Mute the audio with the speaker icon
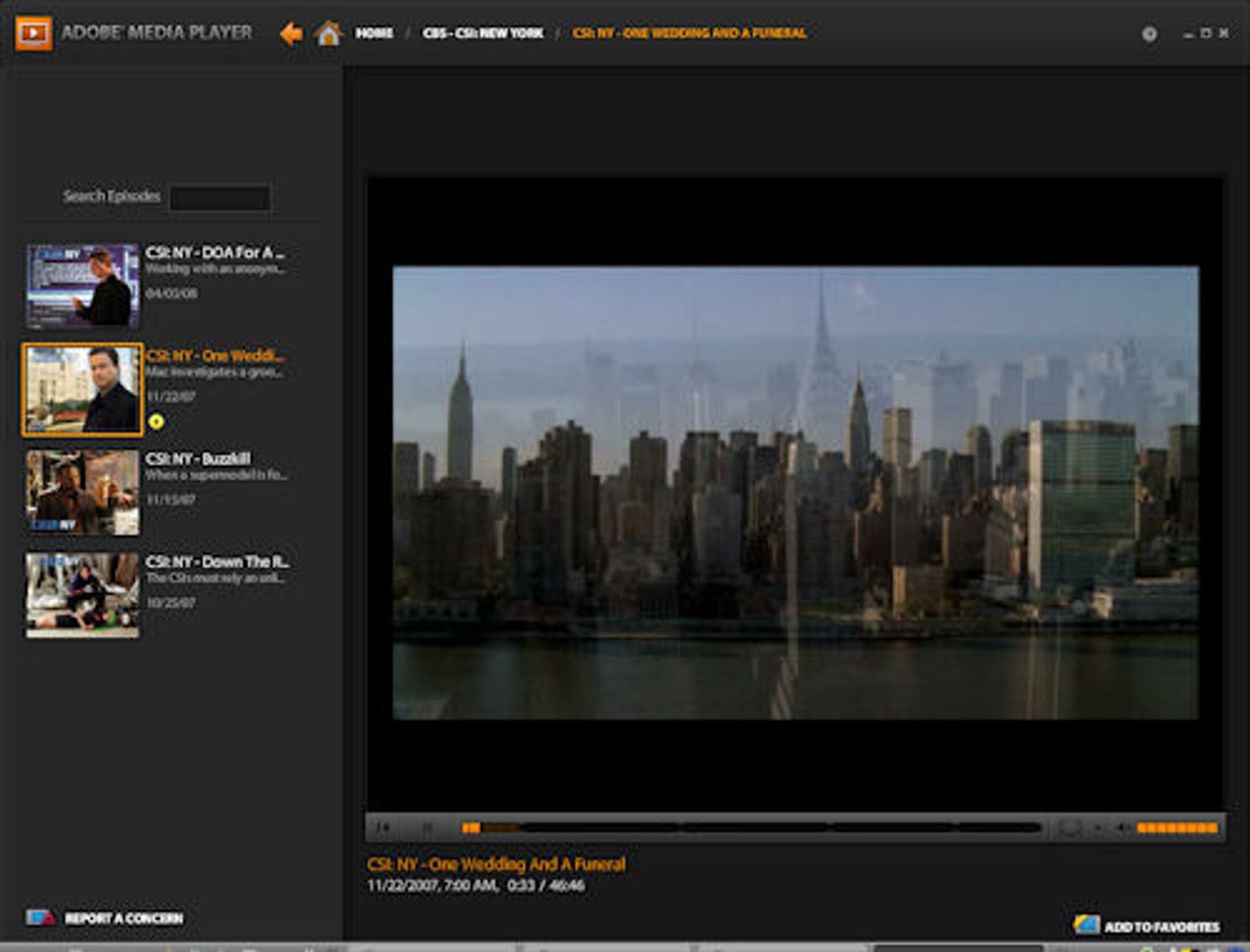1250x952 pixels. pyautogui.click(x=1122, y=828)
